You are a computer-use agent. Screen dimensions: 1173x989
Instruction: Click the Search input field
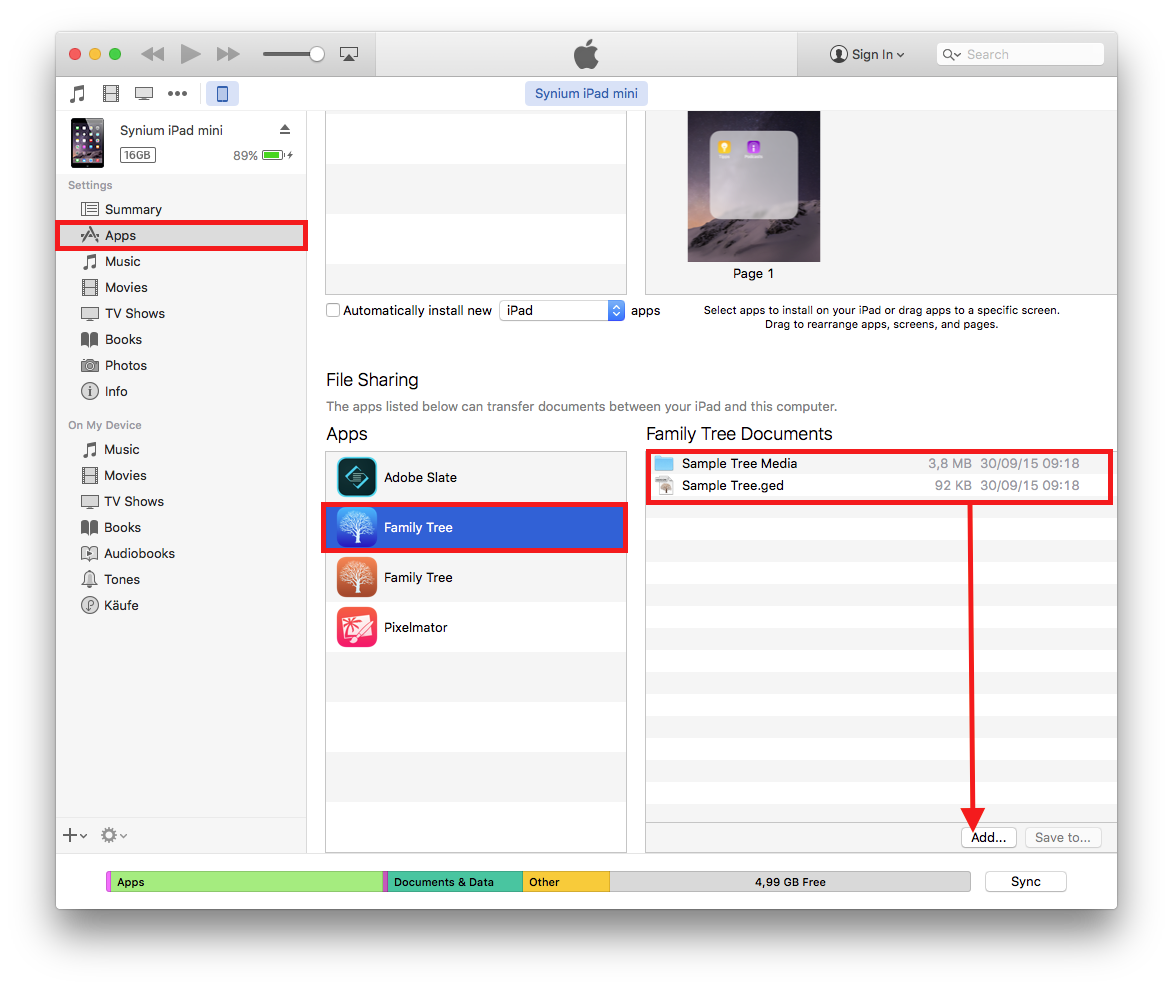coord(1020,54)
